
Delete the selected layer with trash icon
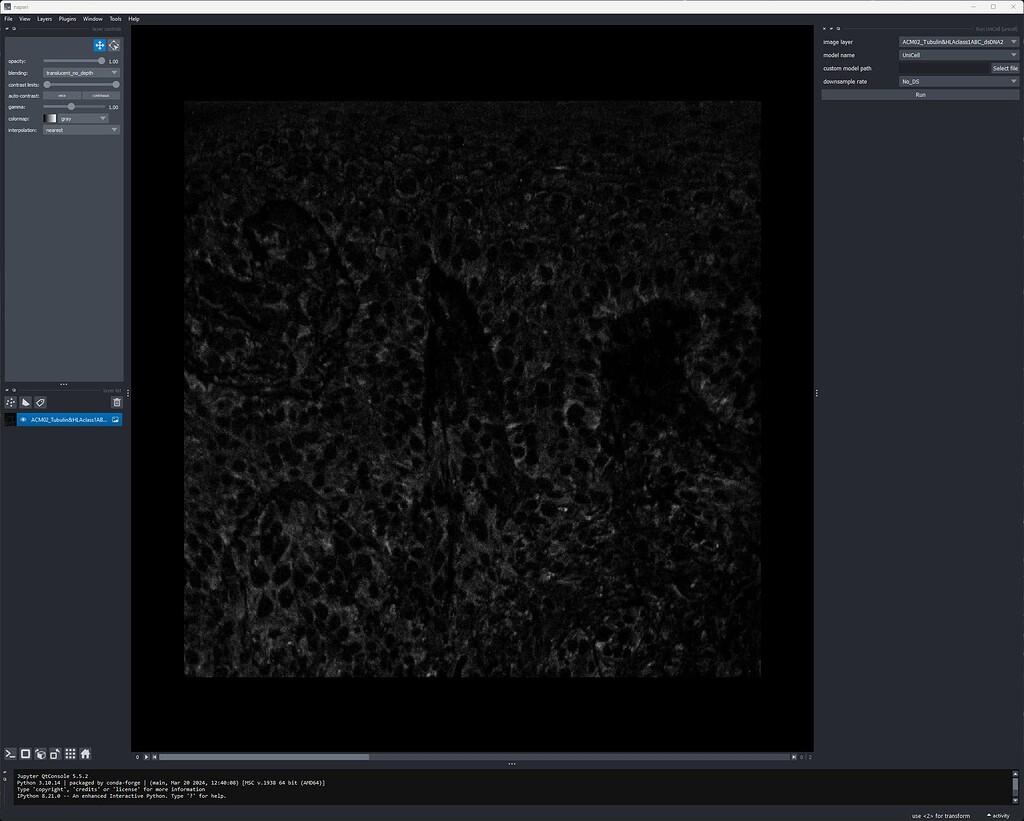(116, 402)
